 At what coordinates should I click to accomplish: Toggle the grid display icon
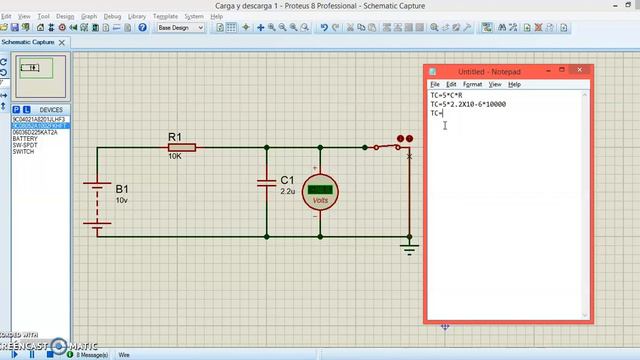[x=231, y=27]
